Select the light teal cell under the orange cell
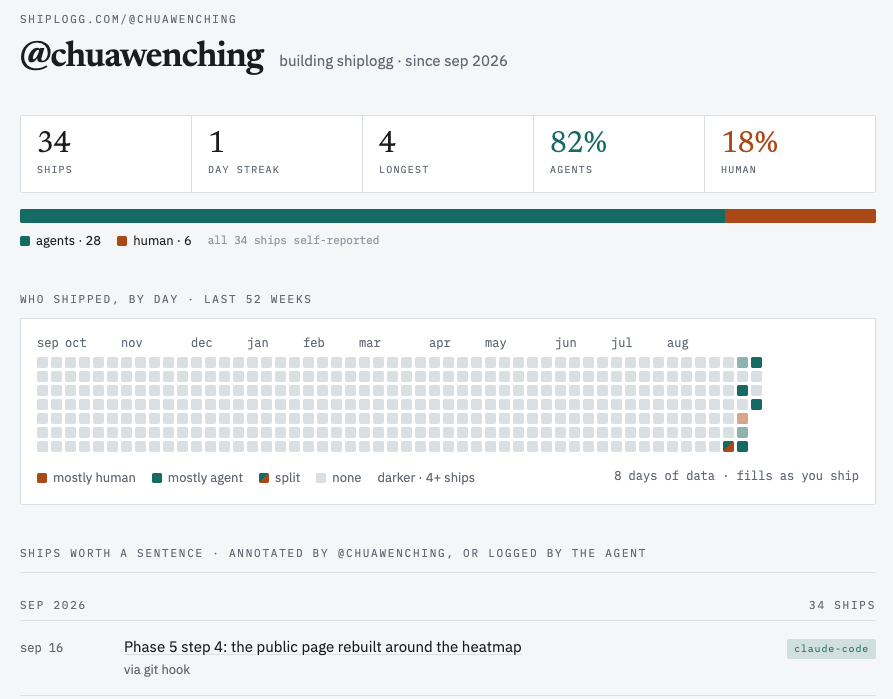The image size is (893, 699). [742, 432]
